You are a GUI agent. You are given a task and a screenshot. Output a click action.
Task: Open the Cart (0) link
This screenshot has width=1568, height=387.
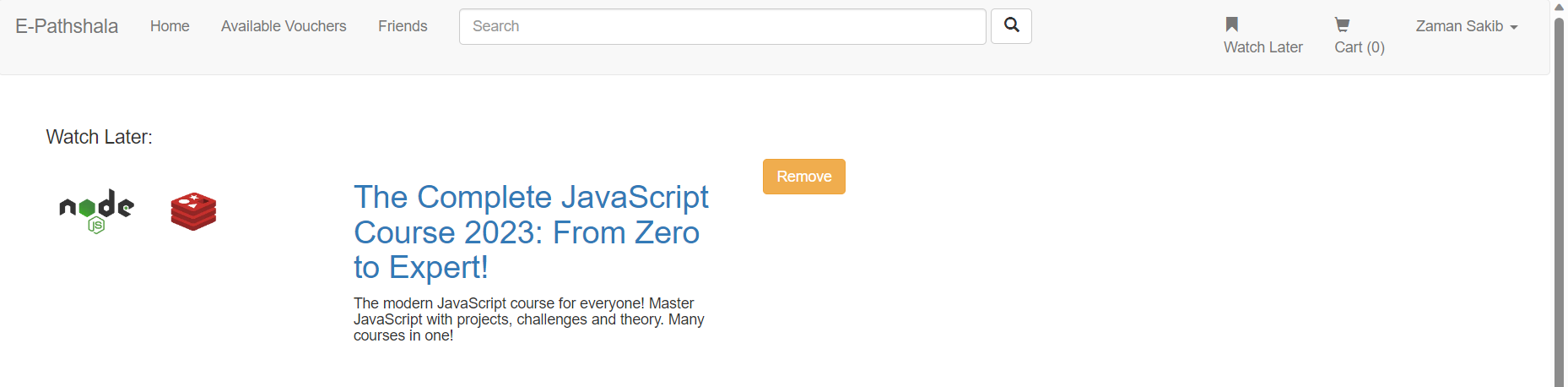tap(1359, 47)
